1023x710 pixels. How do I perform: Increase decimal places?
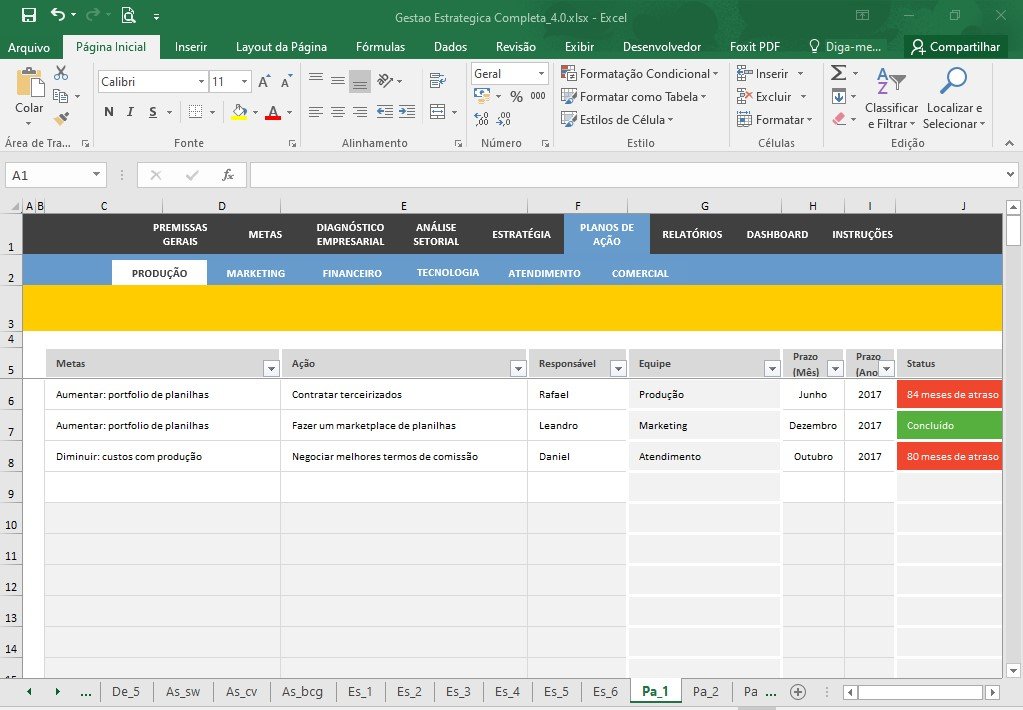481,119
